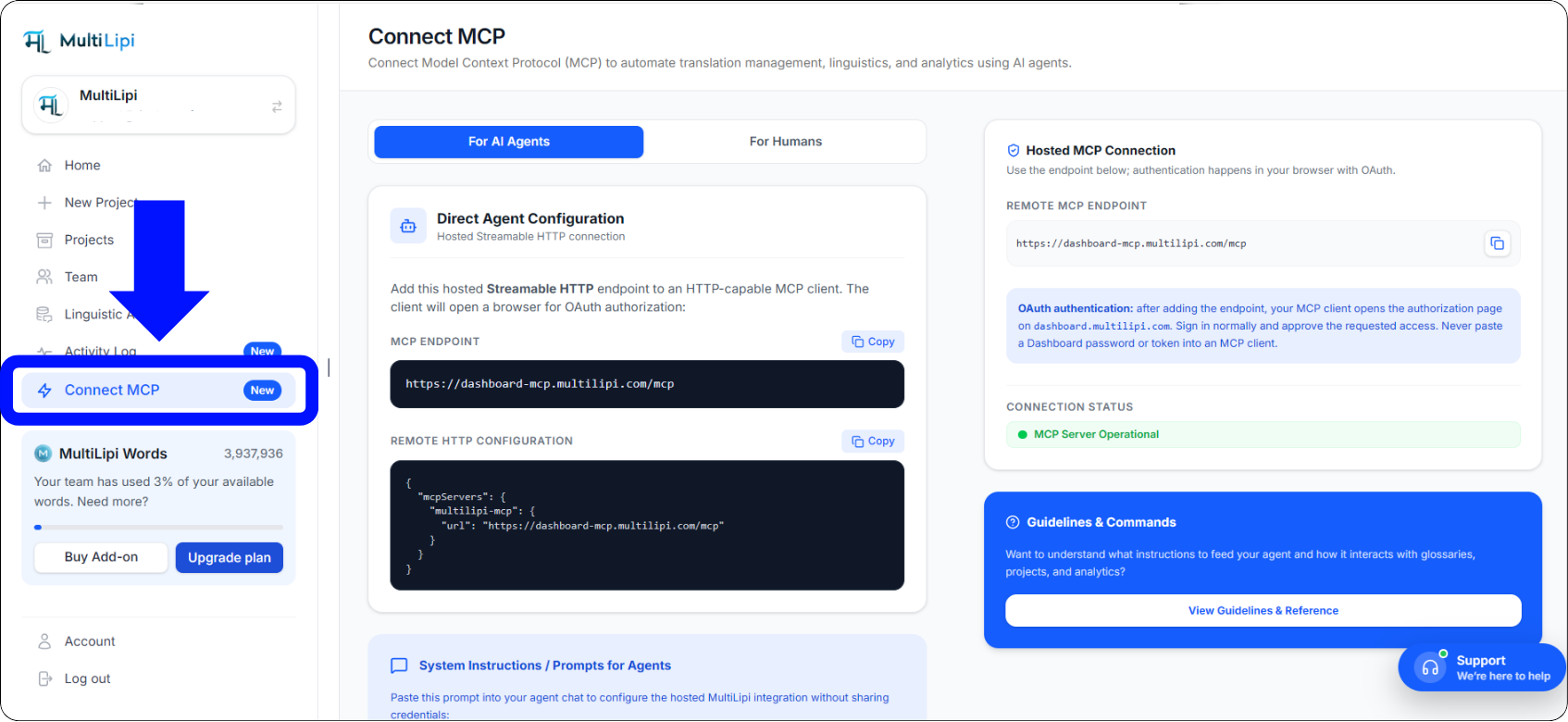Click the "OAuth authentication:" note label
This screenshot has width=1568, height=722.
coord(1076,308)
